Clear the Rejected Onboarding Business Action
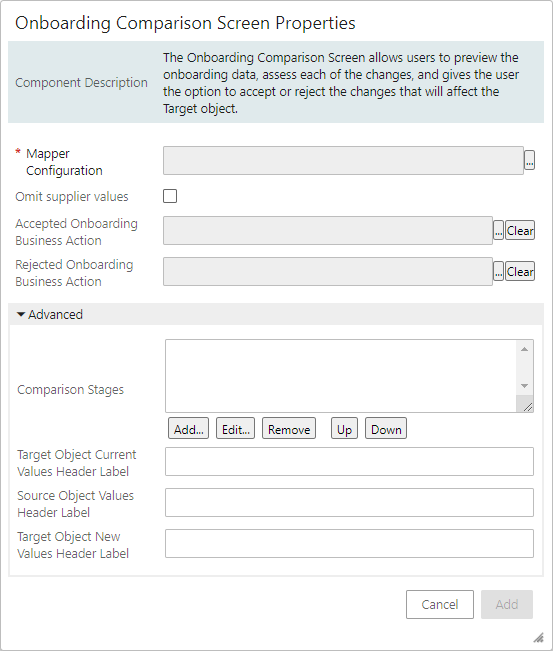 pyautogui.click(x=520, y=272)
